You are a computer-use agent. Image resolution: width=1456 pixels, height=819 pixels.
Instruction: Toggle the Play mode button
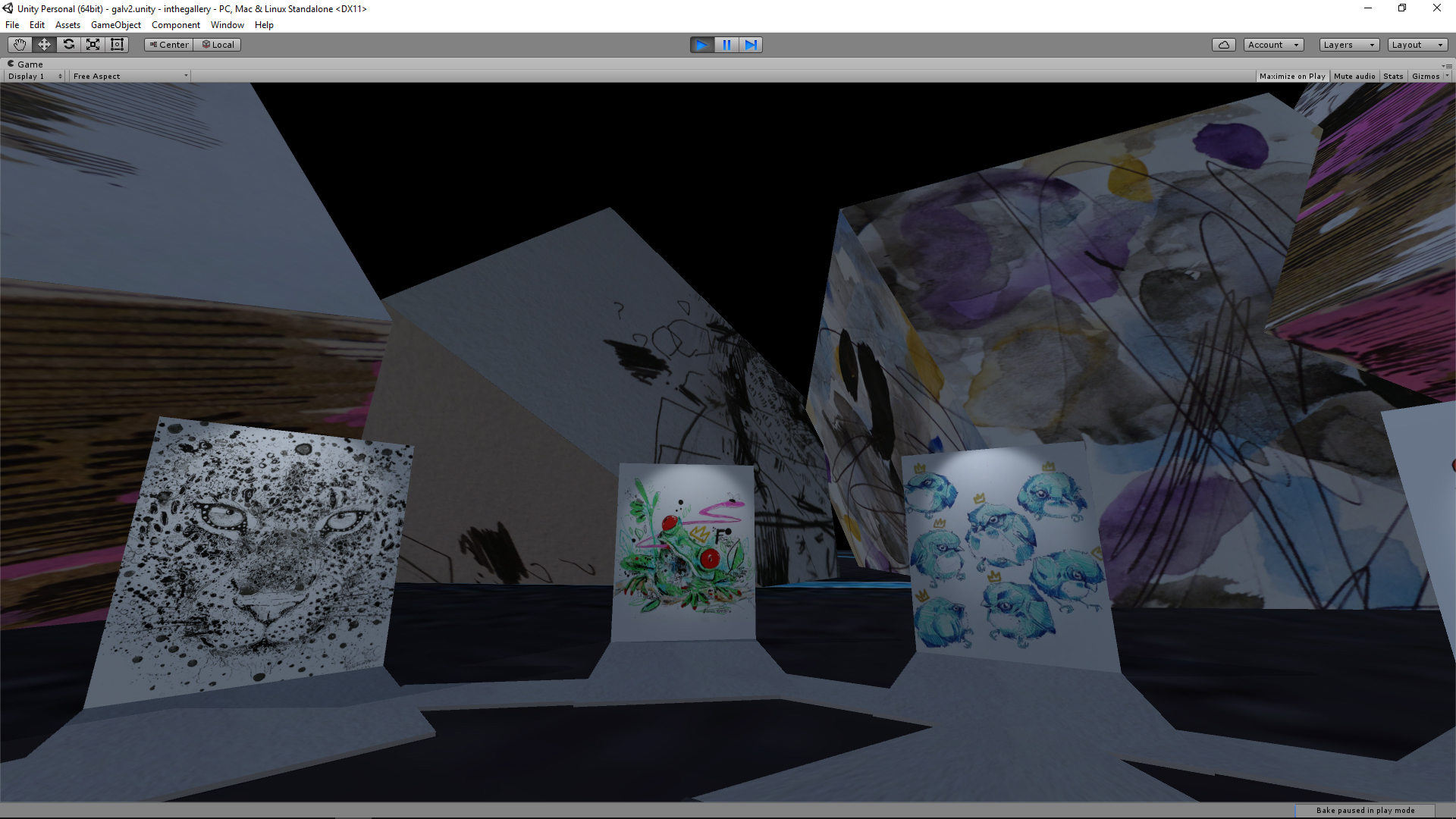tap(702, 45)
